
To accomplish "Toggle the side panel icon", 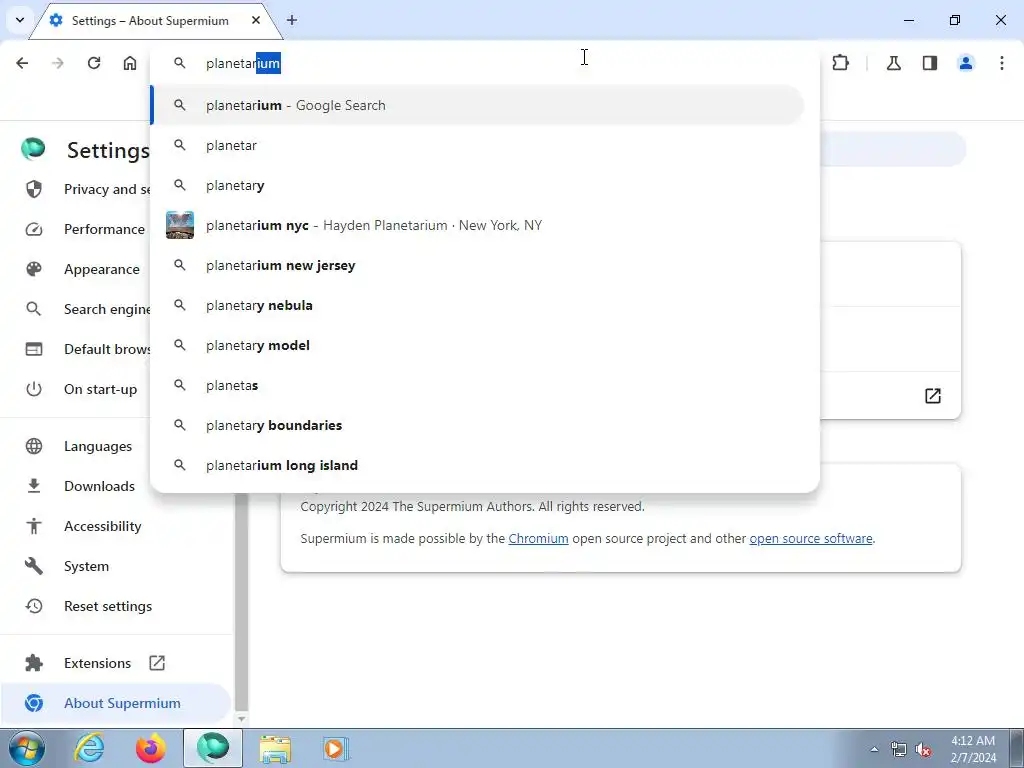I will [929, 63].
